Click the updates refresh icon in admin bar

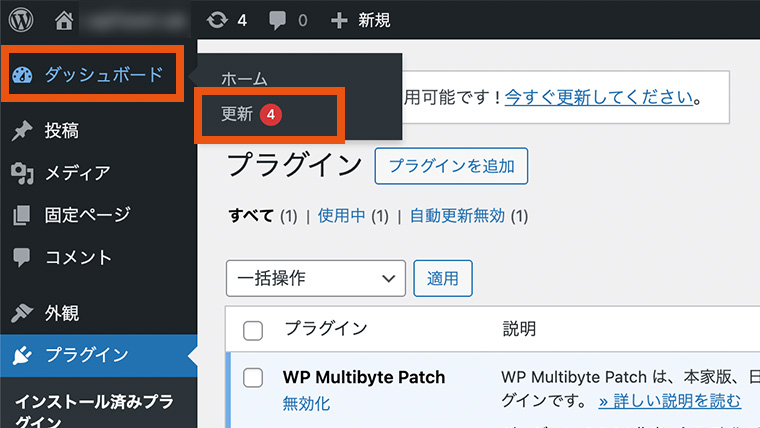(217, 20)
